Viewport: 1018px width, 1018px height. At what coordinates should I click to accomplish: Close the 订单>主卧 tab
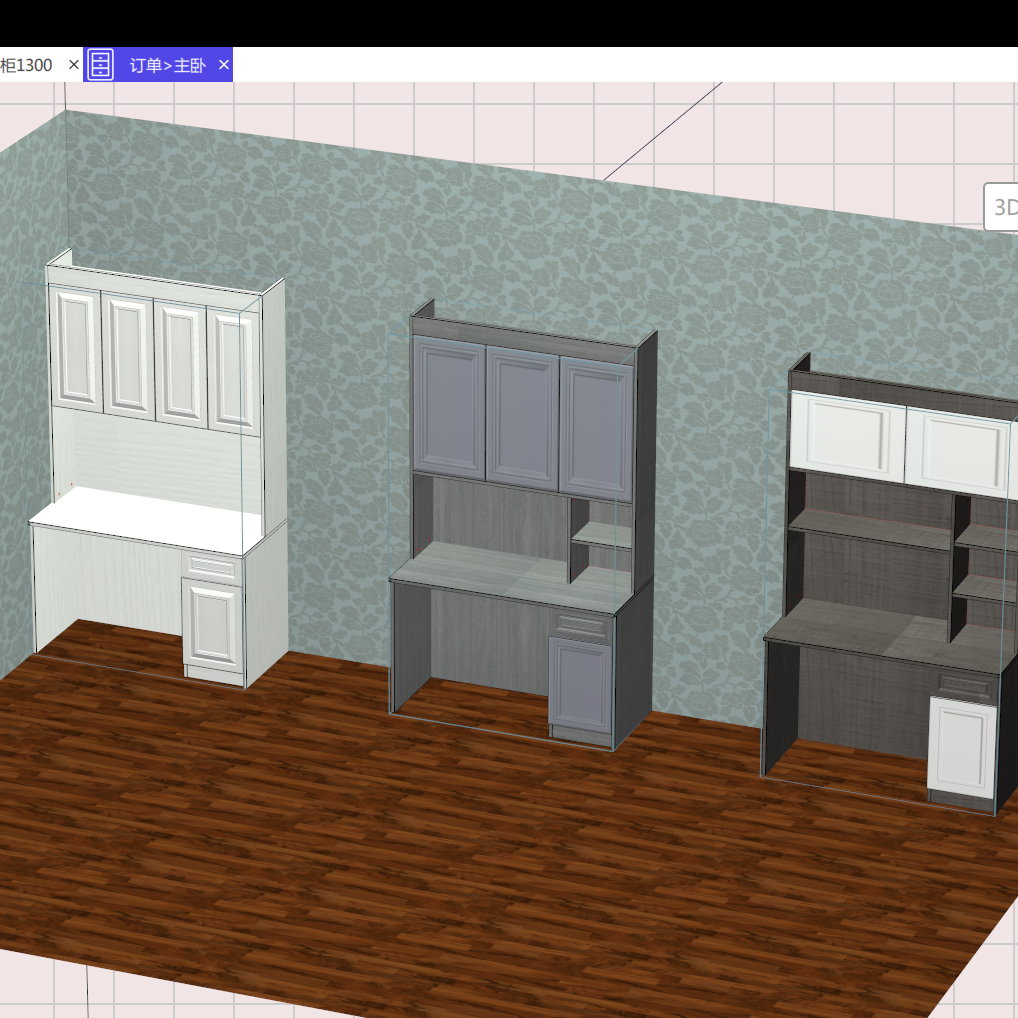pos(225,65)
